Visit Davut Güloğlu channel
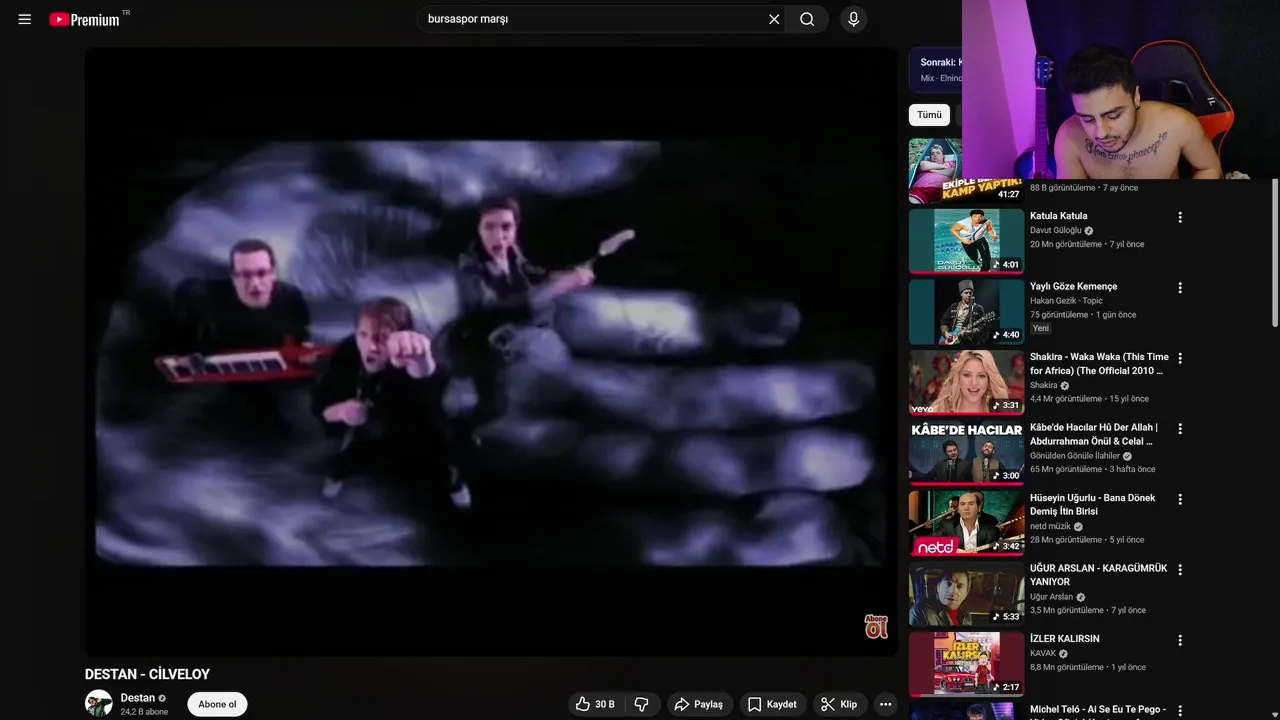 pyautogui.click(x=1056, y=231)
